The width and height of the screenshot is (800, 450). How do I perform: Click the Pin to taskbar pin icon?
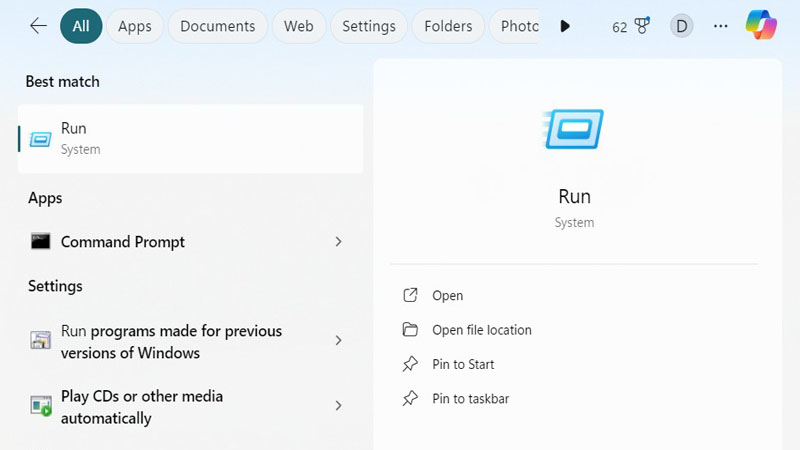pyautogui.click(x=410, y=398)
